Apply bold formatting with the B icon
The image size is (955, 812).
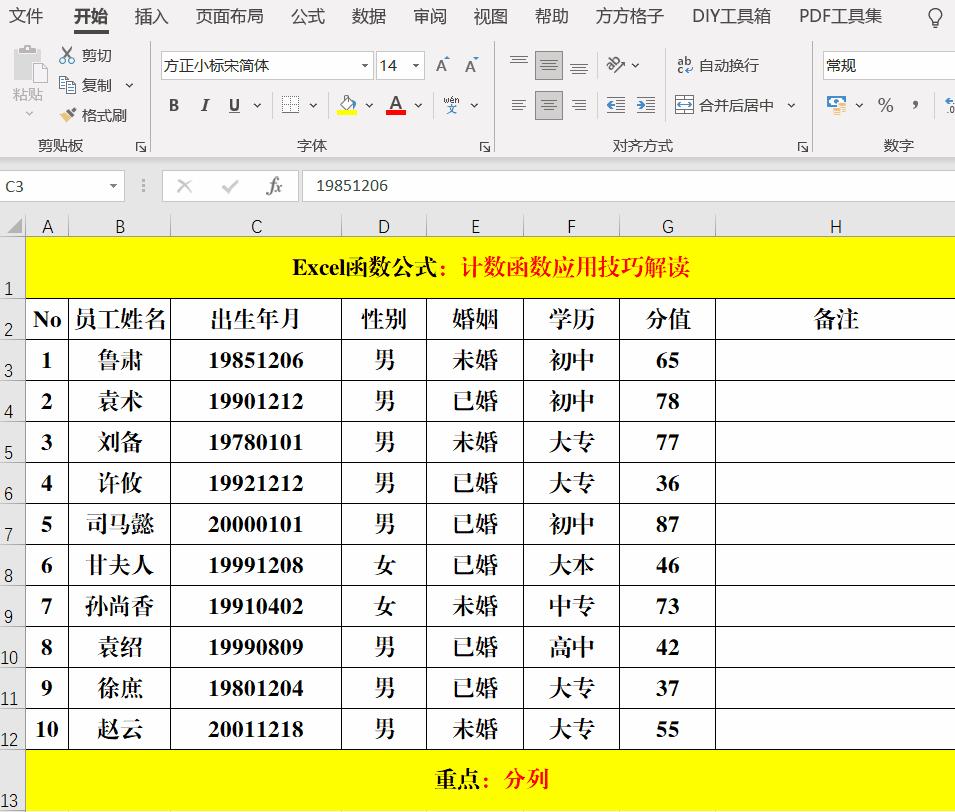point(172,105)
